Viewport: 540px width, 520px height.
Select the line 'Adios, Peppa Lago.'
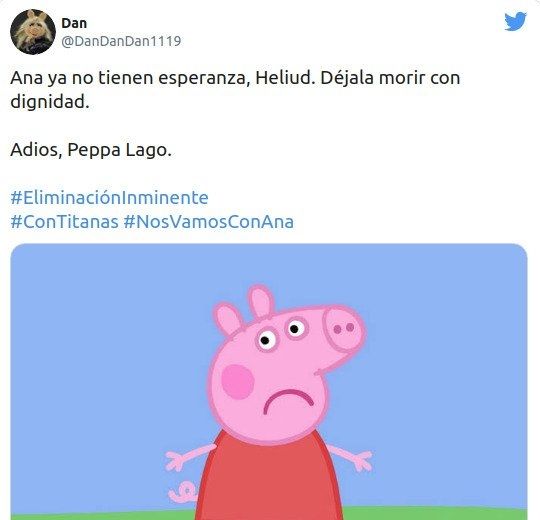tap(91, 150)
